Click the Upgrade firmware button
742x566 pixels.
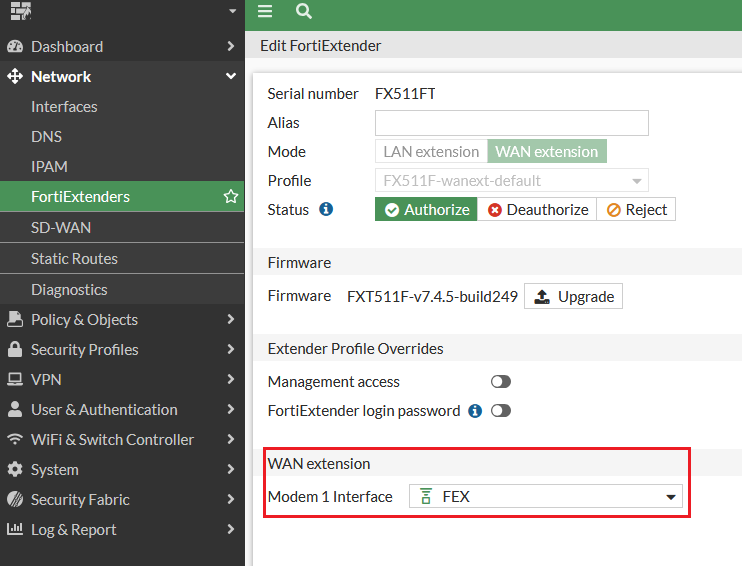[573, 297]
